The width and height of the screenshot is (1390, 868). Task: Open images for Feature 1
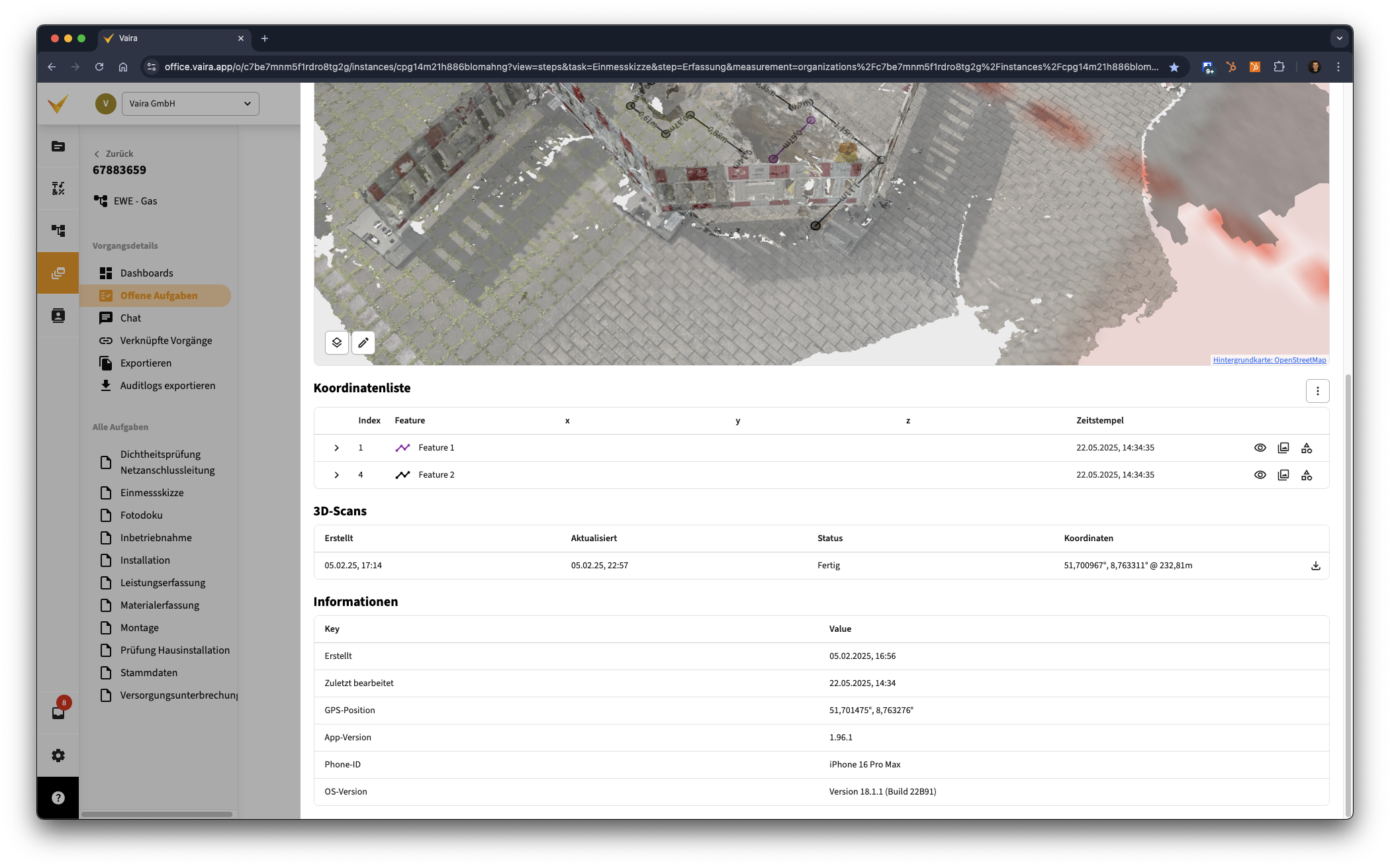coord(1283,448)
